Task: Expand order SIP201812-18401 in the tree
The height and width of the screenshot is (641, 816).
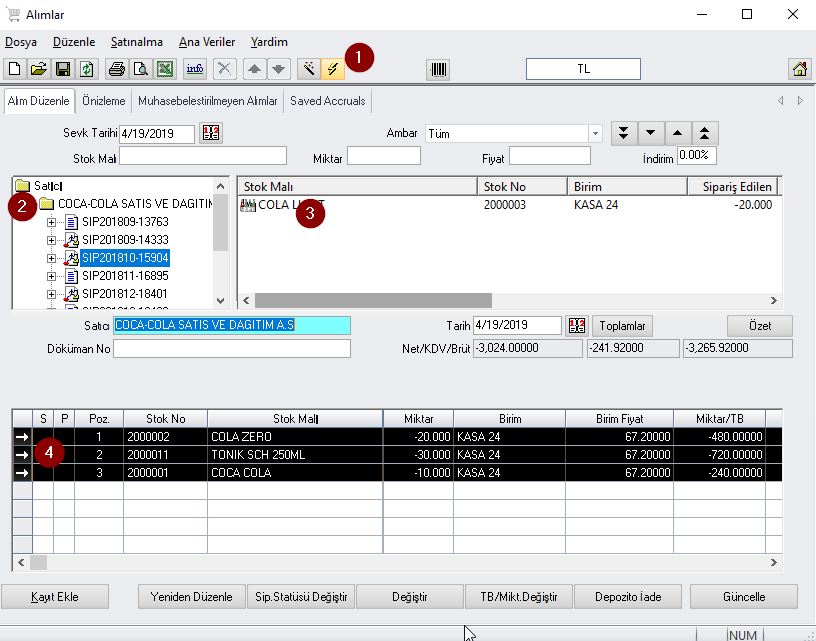Action: click(51, 294)
